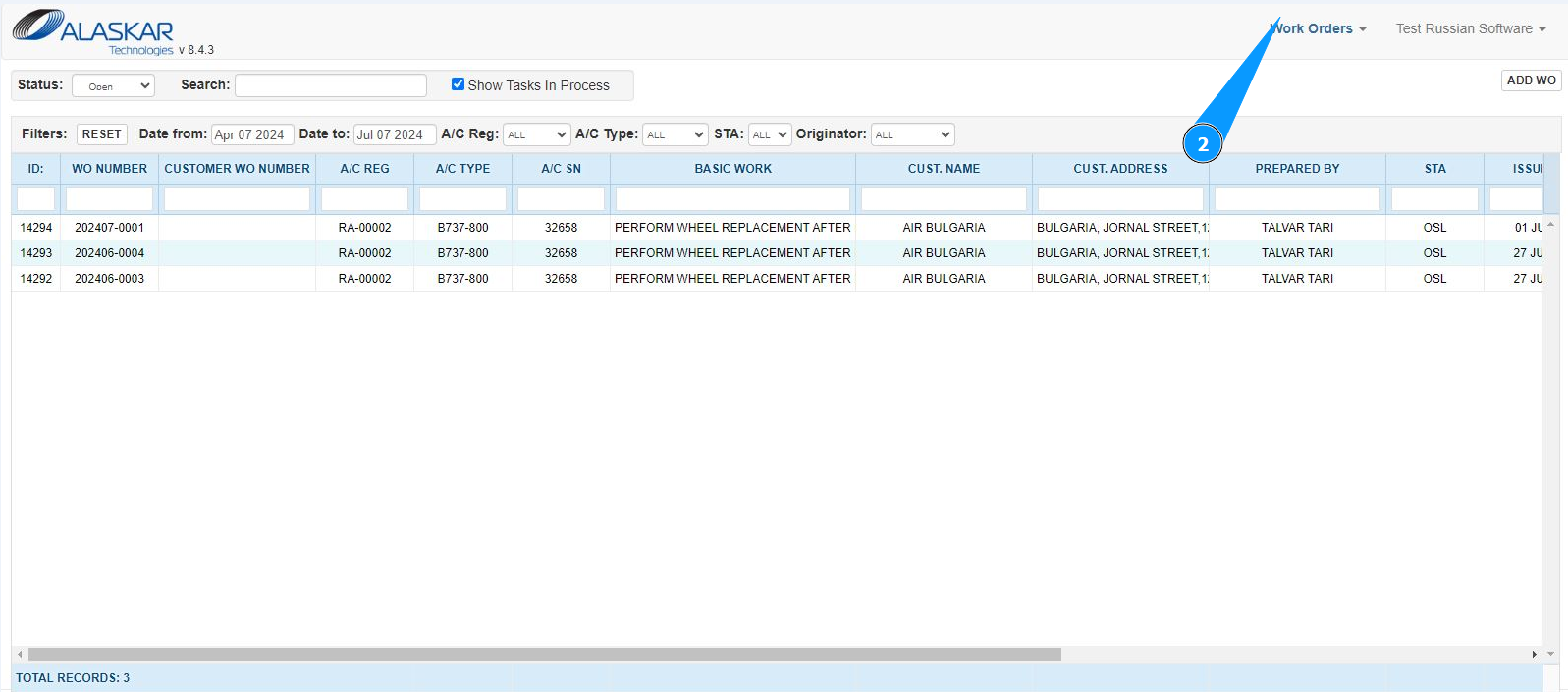1568x692 pixels.
Task: Click RA-00002 in row 14294
Action: pyautogui.click(x=365, y=228)
